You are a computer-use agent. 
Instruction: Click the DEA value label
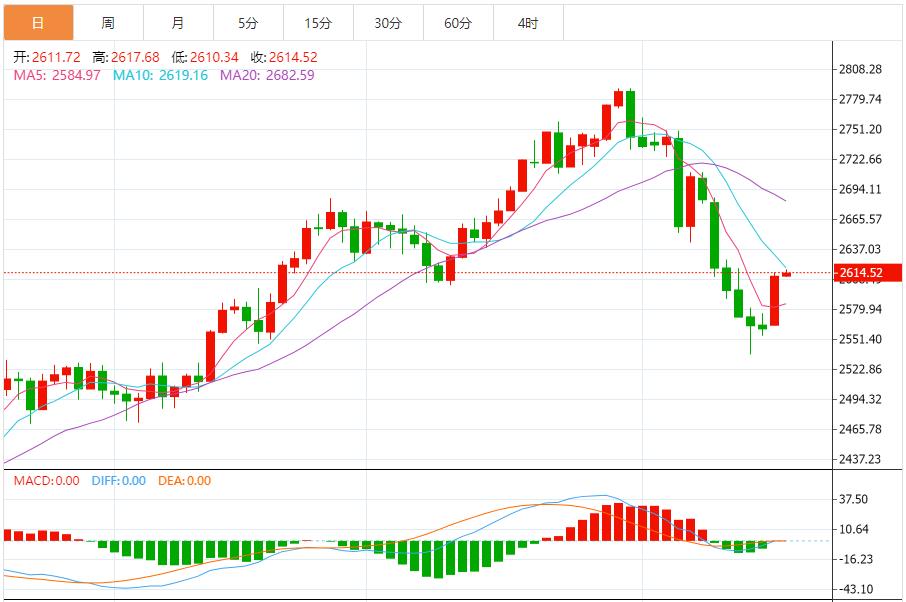click(x=184, y=481)
